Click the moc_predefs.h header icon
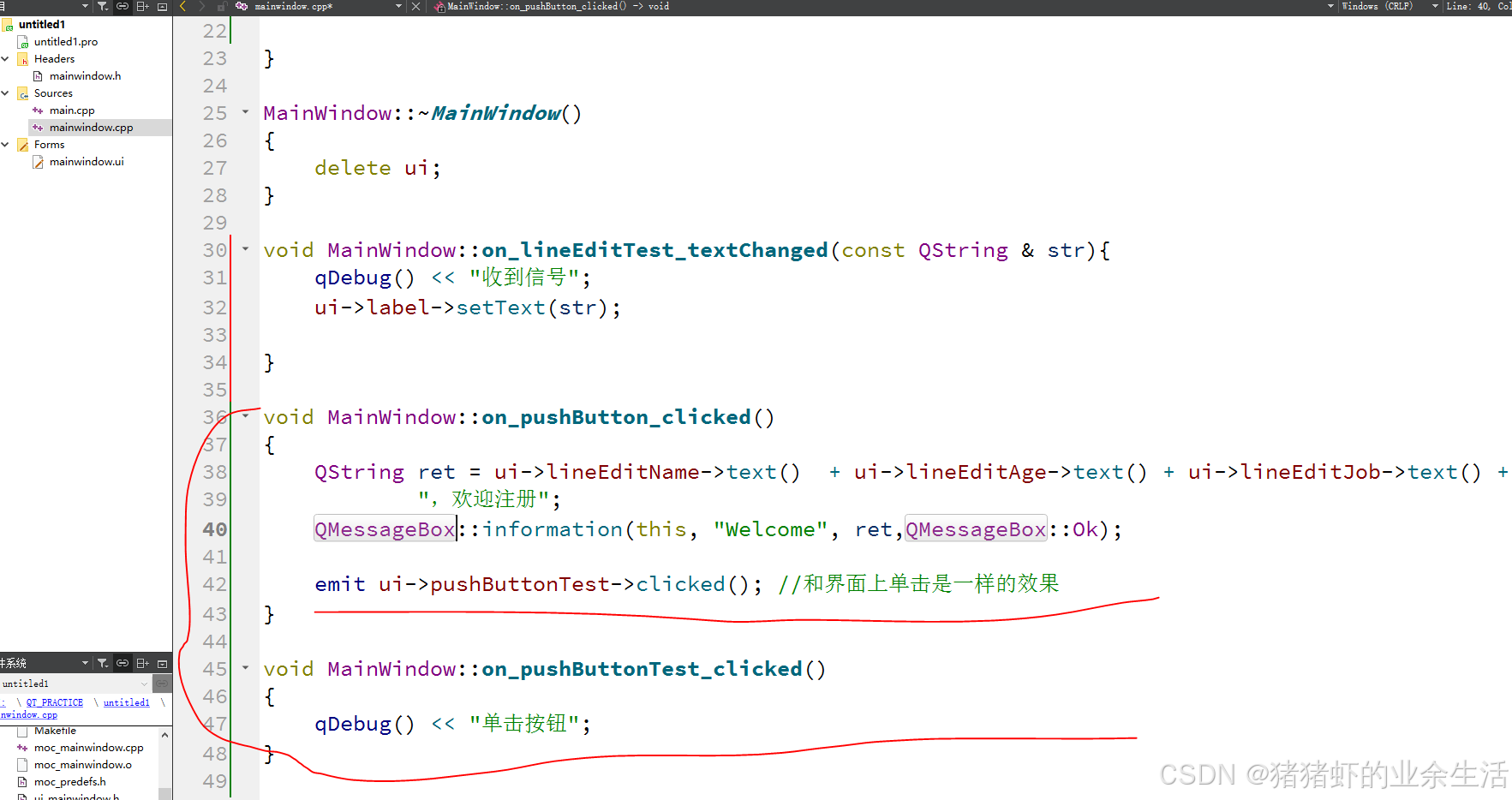 (22, 782)
